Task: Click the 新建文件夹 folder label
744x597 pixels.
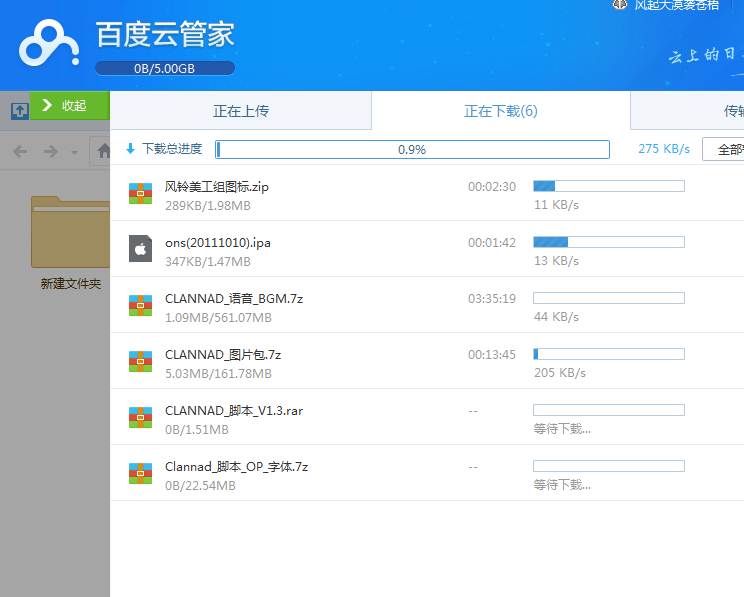Action: coord(71,284)
